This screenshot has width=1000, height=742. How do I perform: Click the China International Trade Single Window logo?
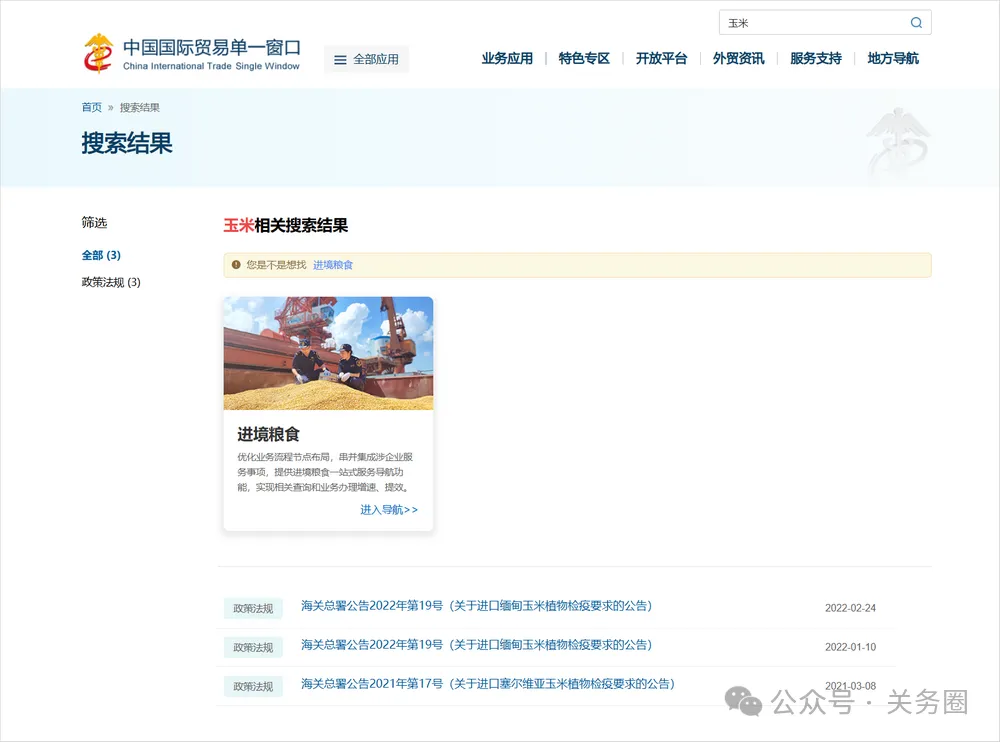pos(191,54)
